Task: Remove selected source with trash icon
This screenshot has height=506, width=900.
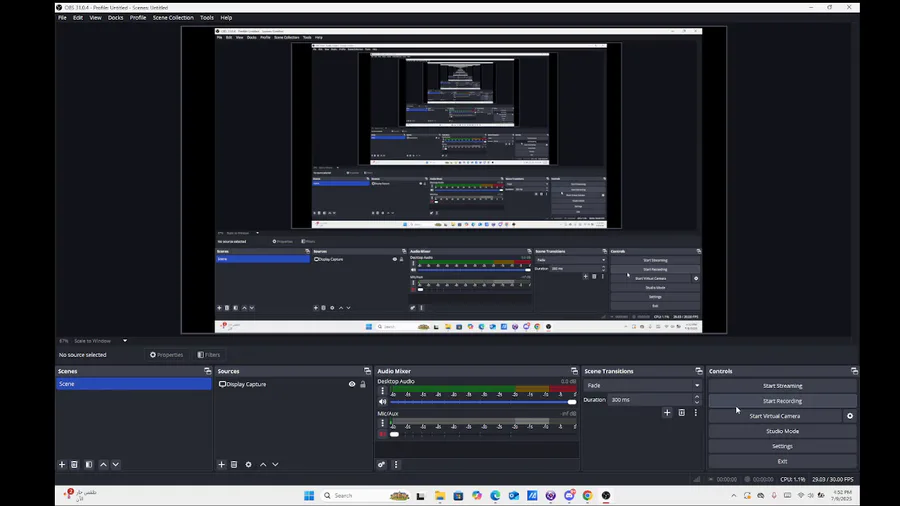Action: click(234, 464)
